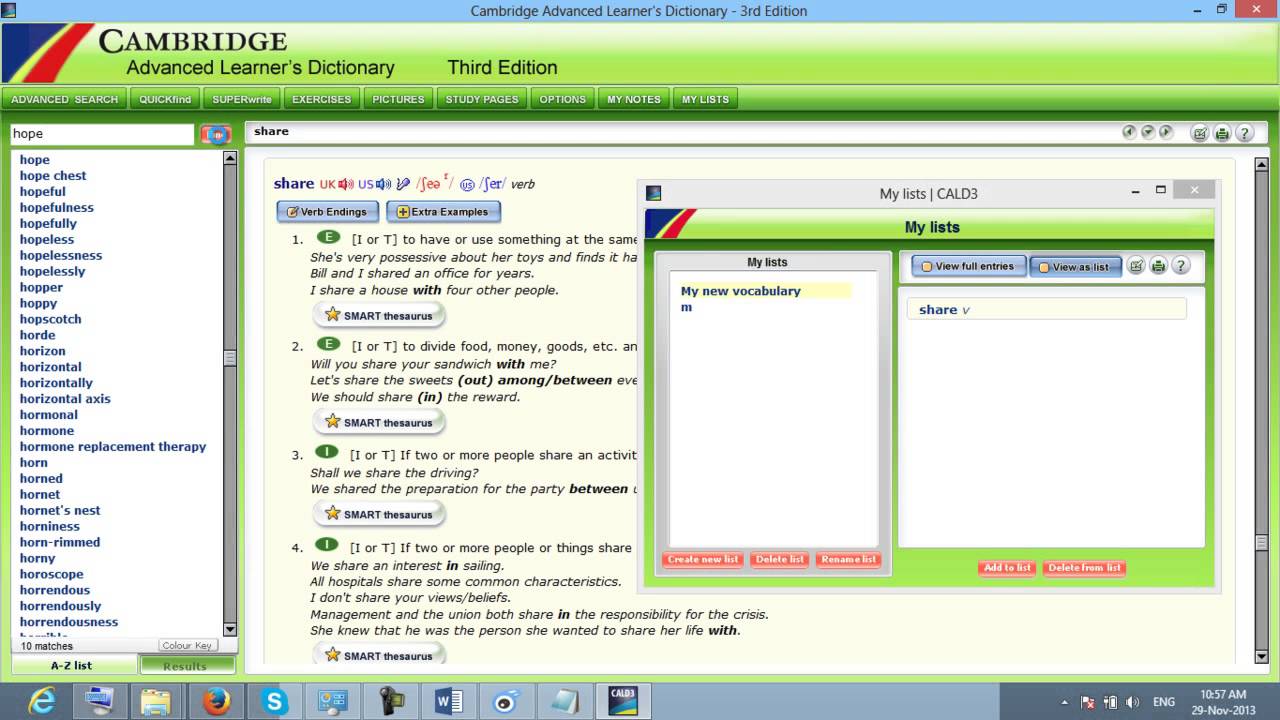Open the EXERCISES menu item
1280x720 pixels.
(321, 99)
